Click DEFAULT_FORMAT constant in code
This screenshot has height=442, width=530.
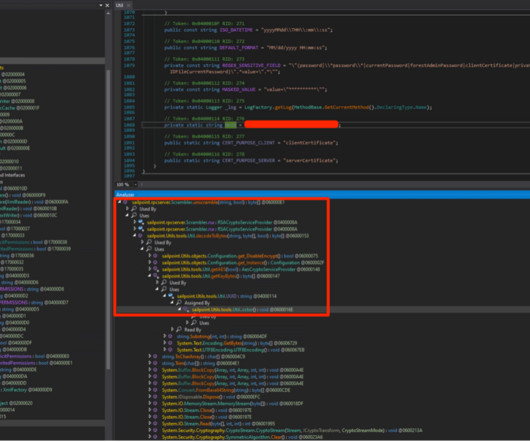pos(239,48)
